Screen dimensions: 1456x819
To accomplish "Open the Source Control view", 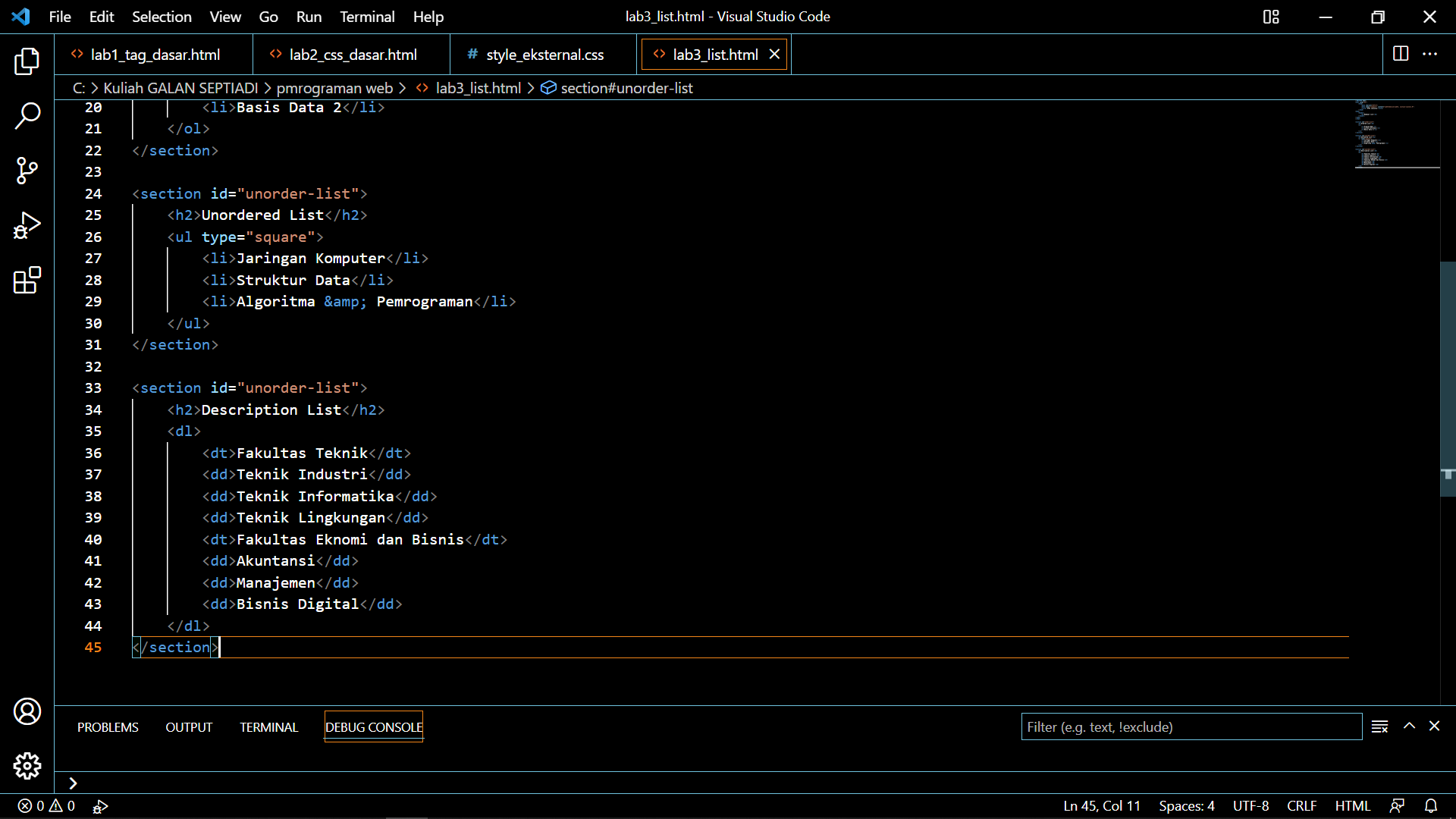I will pyautogui.click(x=27, y=171).
